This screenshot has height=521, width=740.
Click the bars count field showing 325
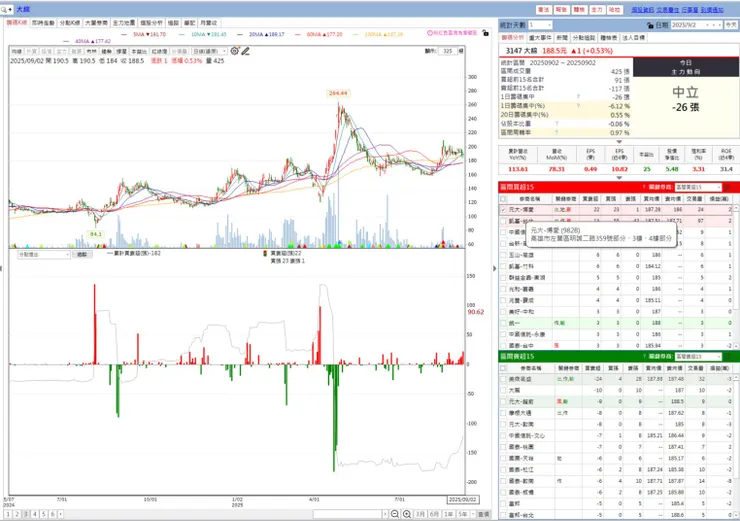pyautogui.click(x=448, y=51)
